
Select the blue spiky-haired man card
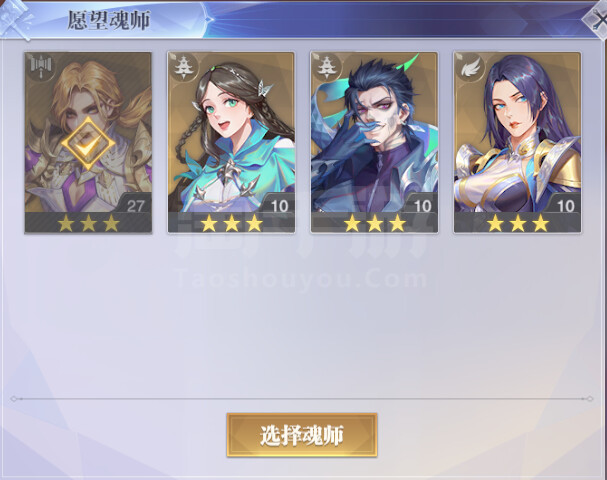pos(374,143)
